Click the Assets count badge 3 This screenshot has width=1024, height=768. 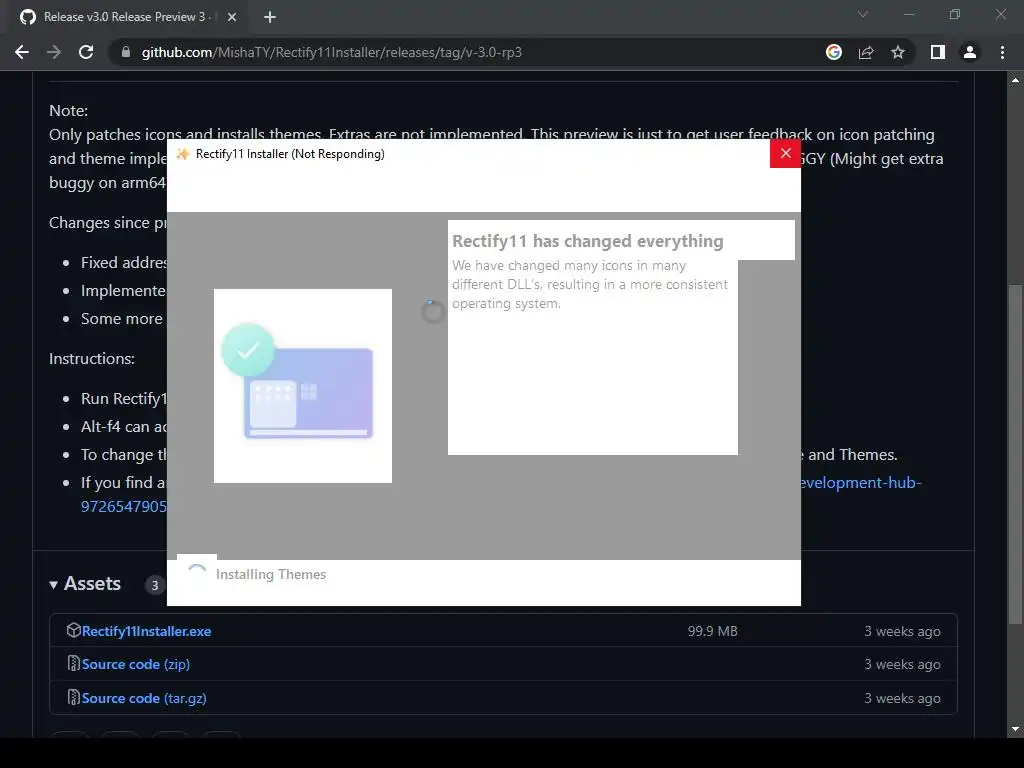pyautogui.click(x=155, y=585)
